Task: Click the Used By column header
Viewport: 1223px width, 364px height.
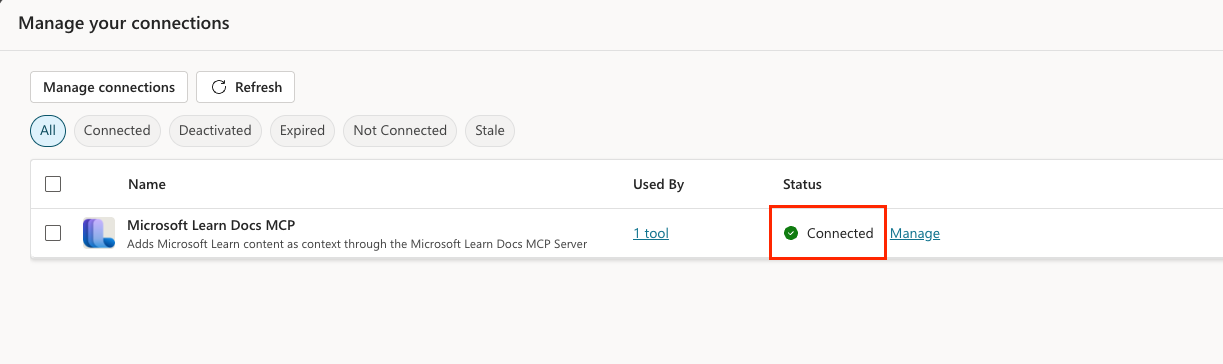Action: (x=658, y=184)
